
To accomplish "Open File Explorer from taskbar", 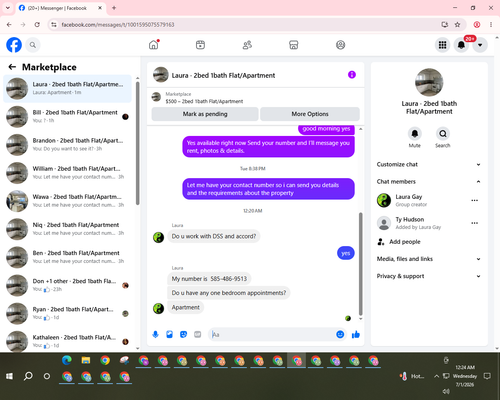I will [86, 360].
